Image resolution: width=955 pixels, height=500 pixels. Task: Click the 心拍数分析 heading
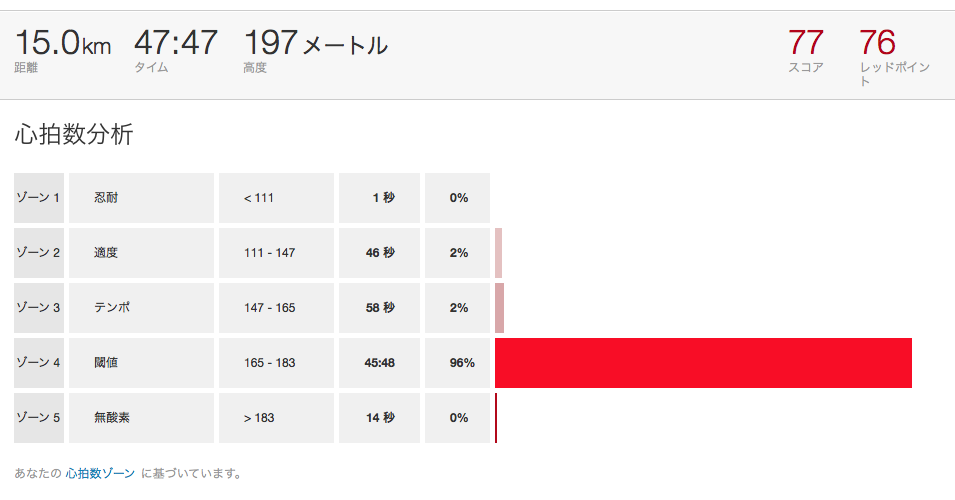pos(74,134)
